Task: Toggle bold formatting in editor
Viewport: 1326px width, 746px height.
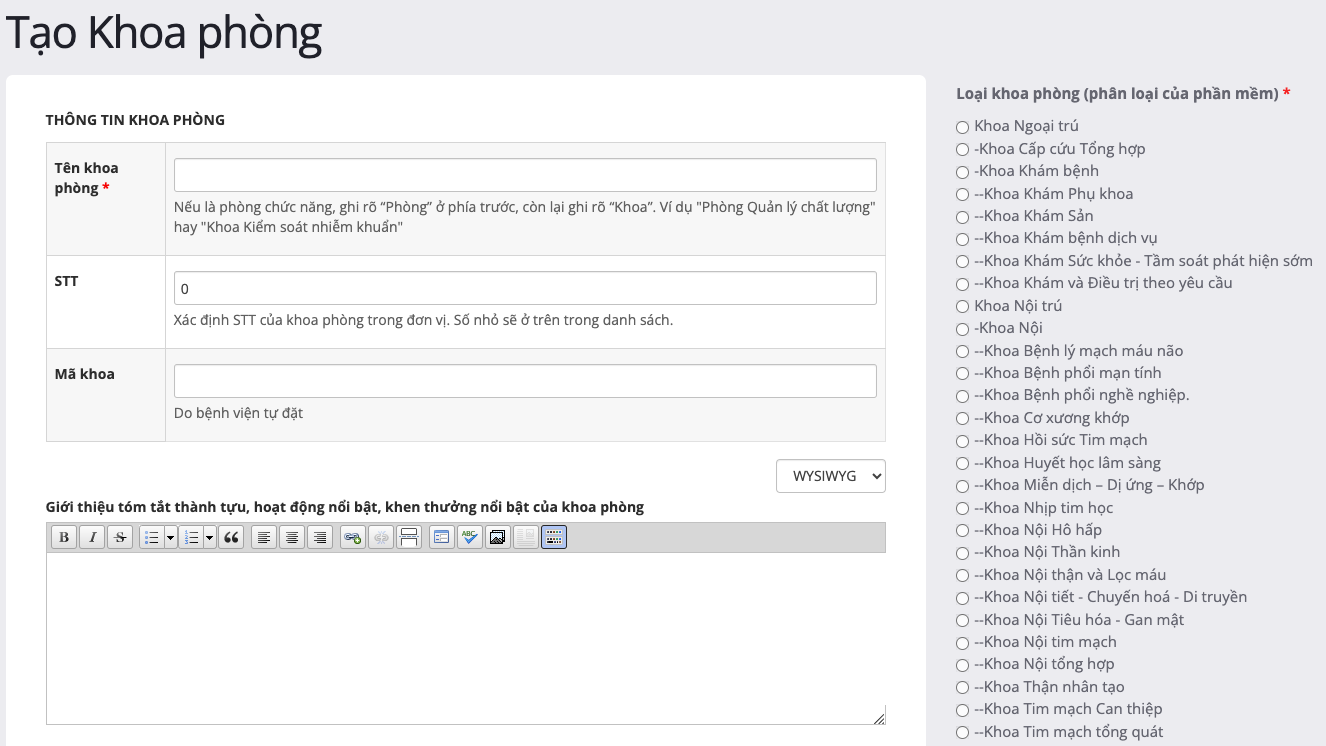Action: (x=64, y=538)
